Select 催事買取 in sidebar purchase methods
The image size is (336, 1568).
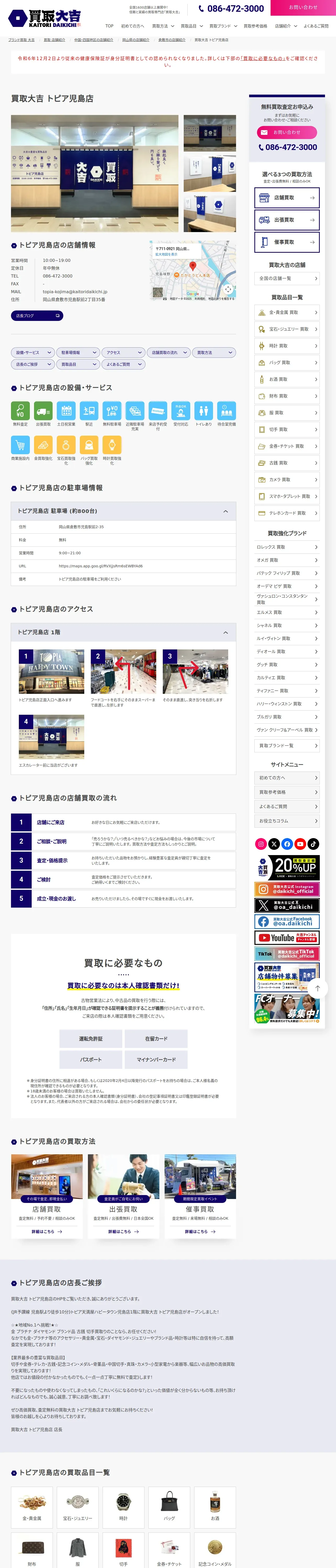pyautogui.click(x=287, y=242)
